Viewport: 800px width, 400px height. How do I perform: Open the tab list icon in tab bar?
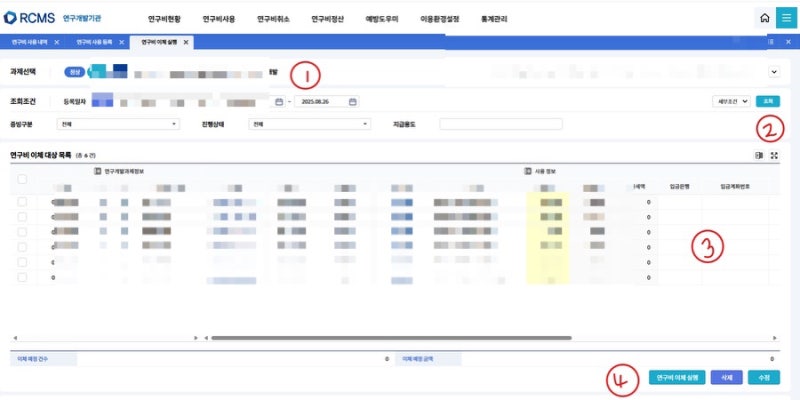[x=771, y=42]
